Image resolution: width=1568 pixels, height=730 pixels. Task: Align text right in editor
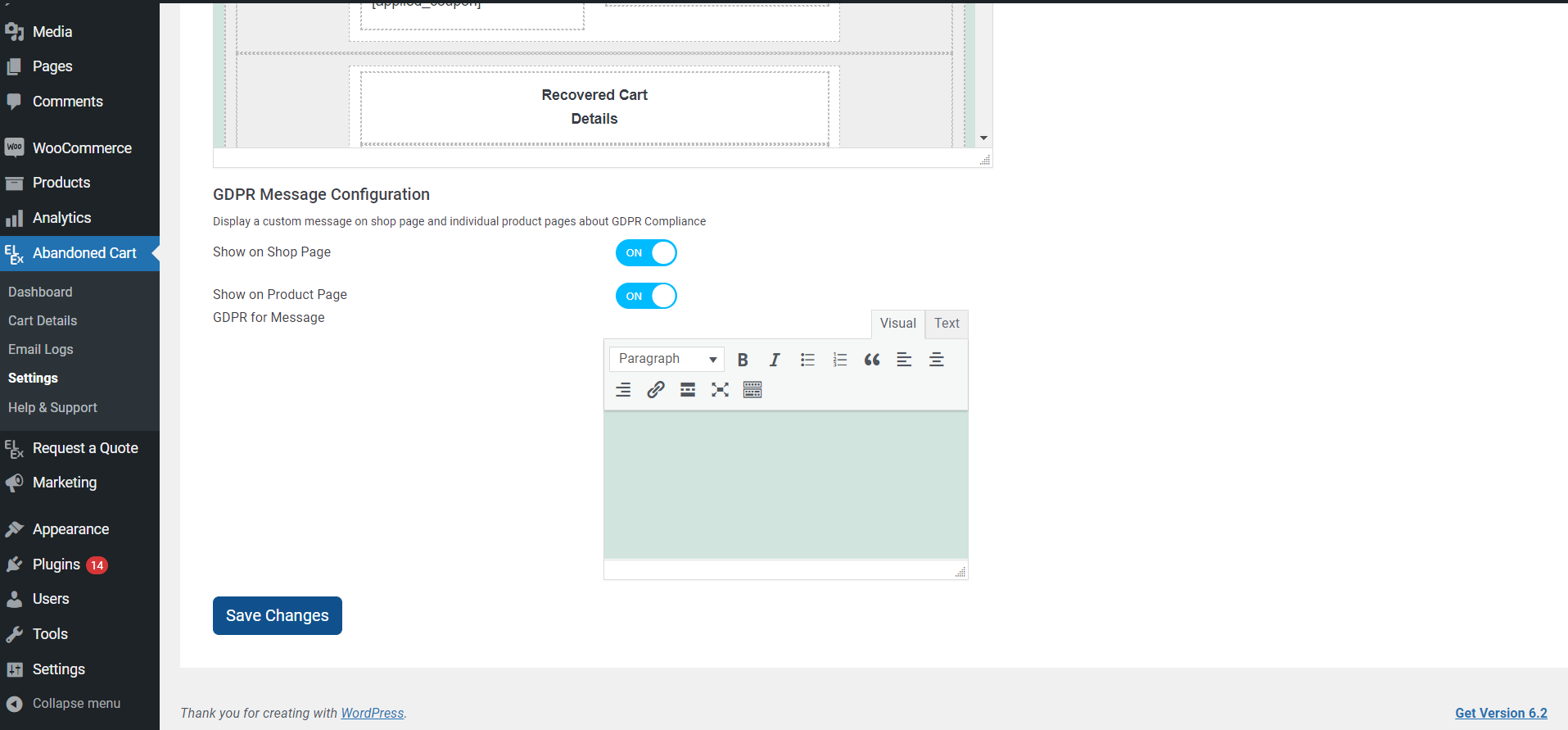pyautogui.click(x=623, y=390)
